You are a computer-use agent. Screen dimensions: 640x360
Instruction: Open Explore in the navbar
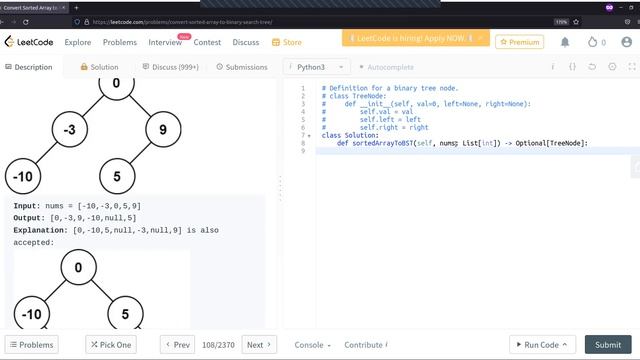pos(78,42)
